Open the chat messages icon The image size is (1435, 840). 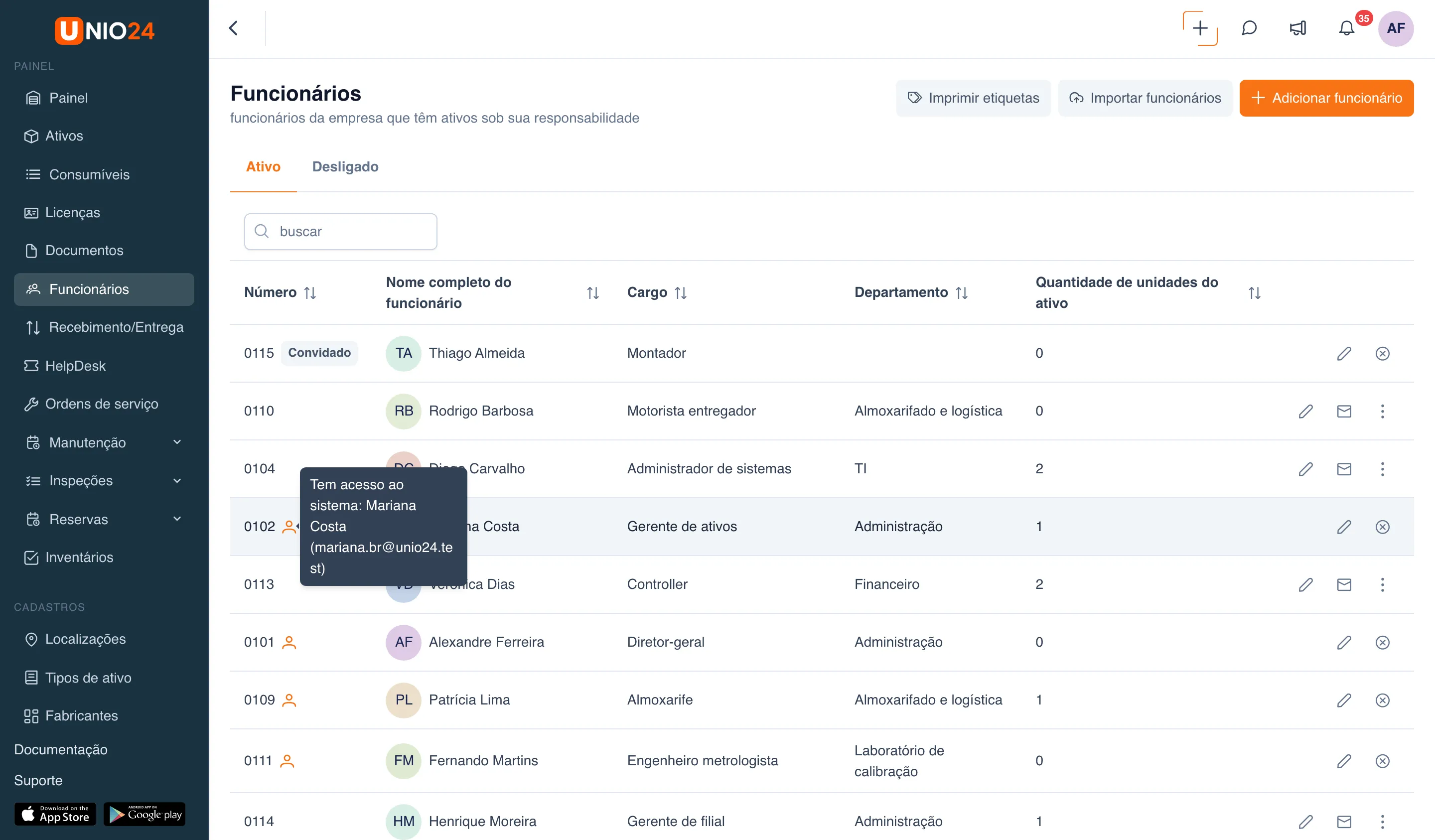pos(1249,28)
